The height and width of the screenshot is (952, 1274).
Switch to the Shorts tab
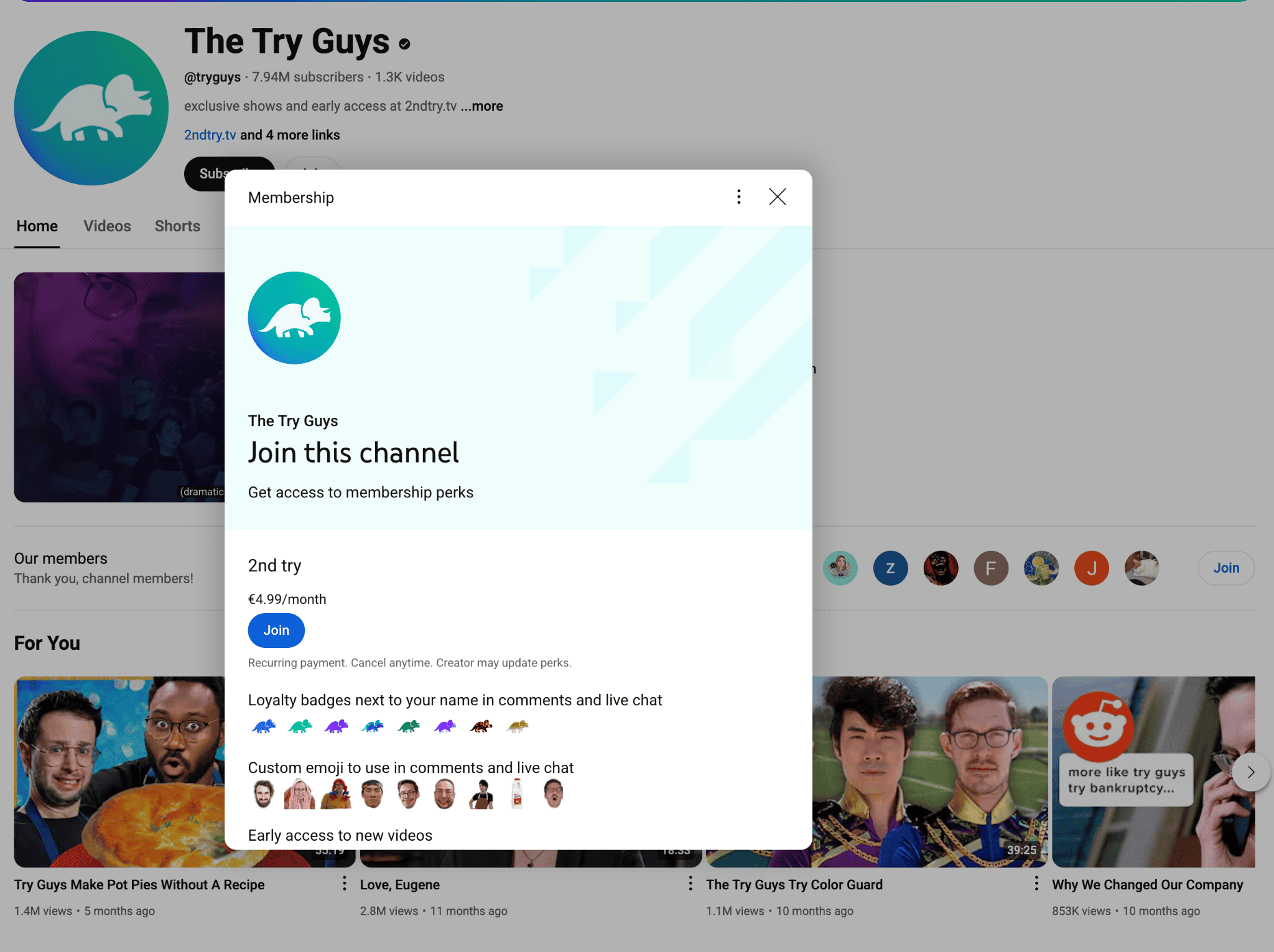point(177,226)
